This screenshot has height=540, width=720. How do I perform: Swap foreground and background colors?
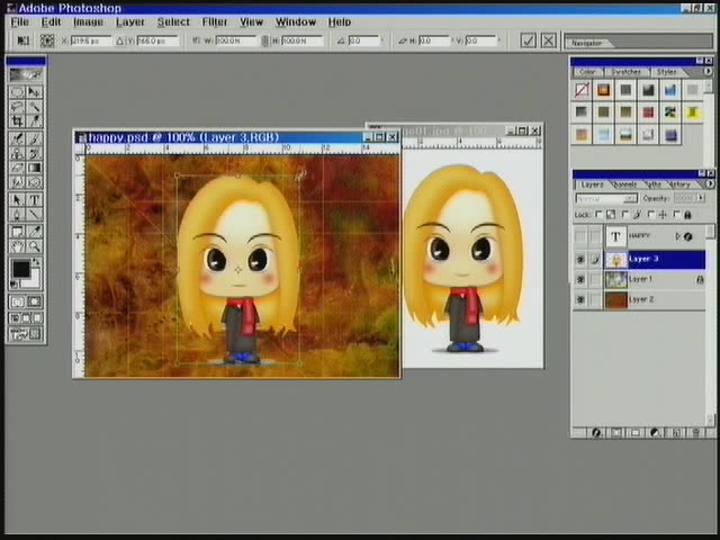[x=36, y=262]
